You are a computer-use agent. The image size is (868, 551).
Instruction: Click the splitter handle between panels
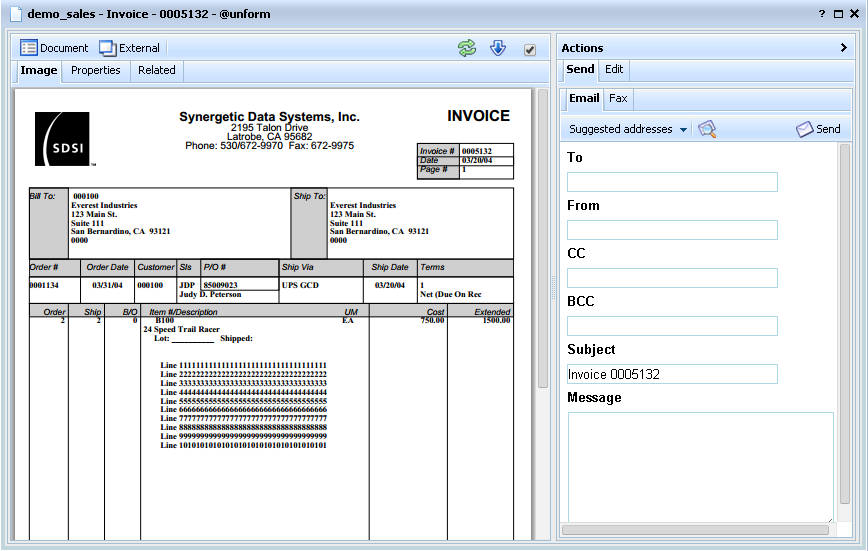point(551,288)
